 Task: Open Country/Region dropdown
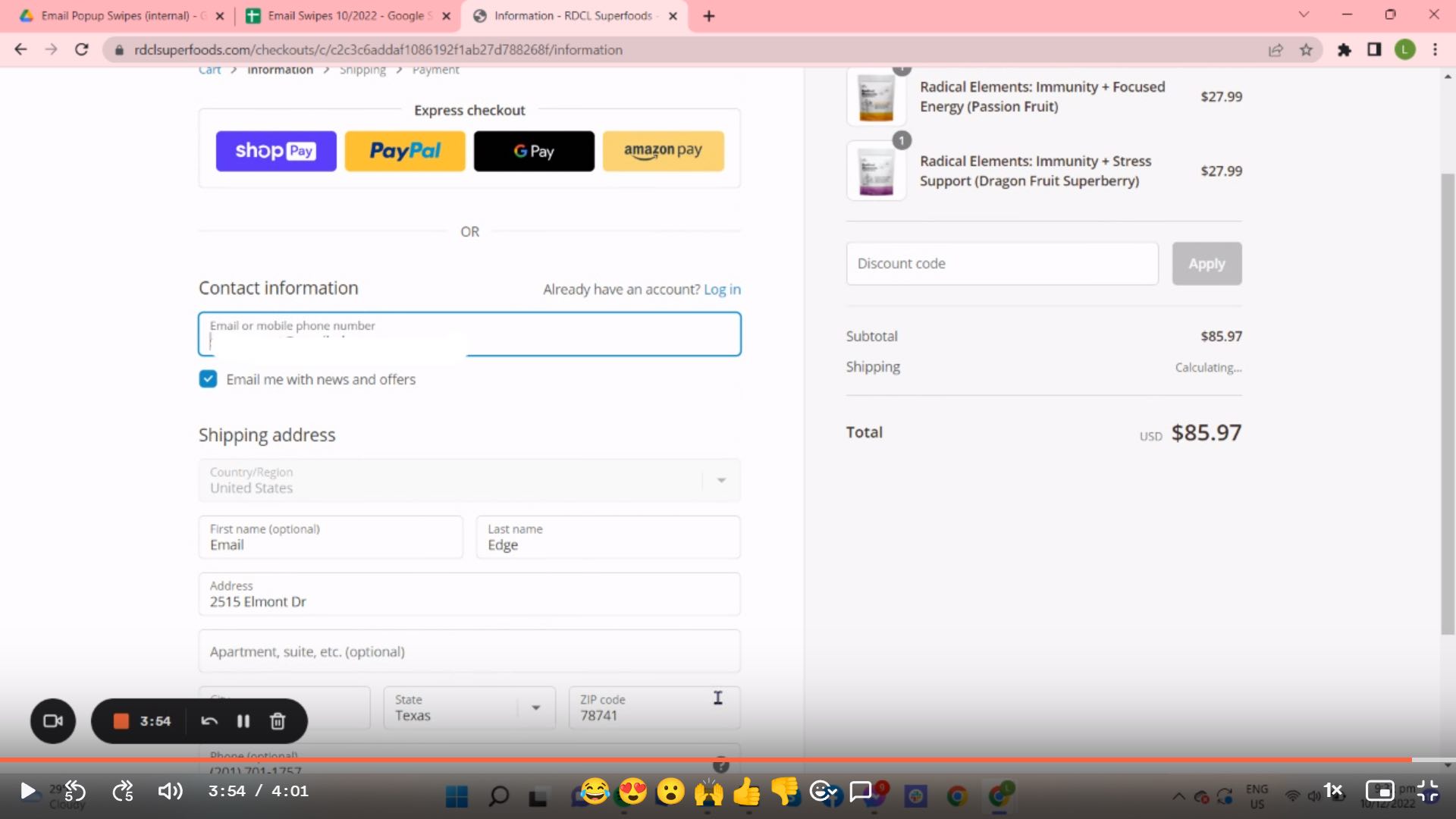[469, 480]
